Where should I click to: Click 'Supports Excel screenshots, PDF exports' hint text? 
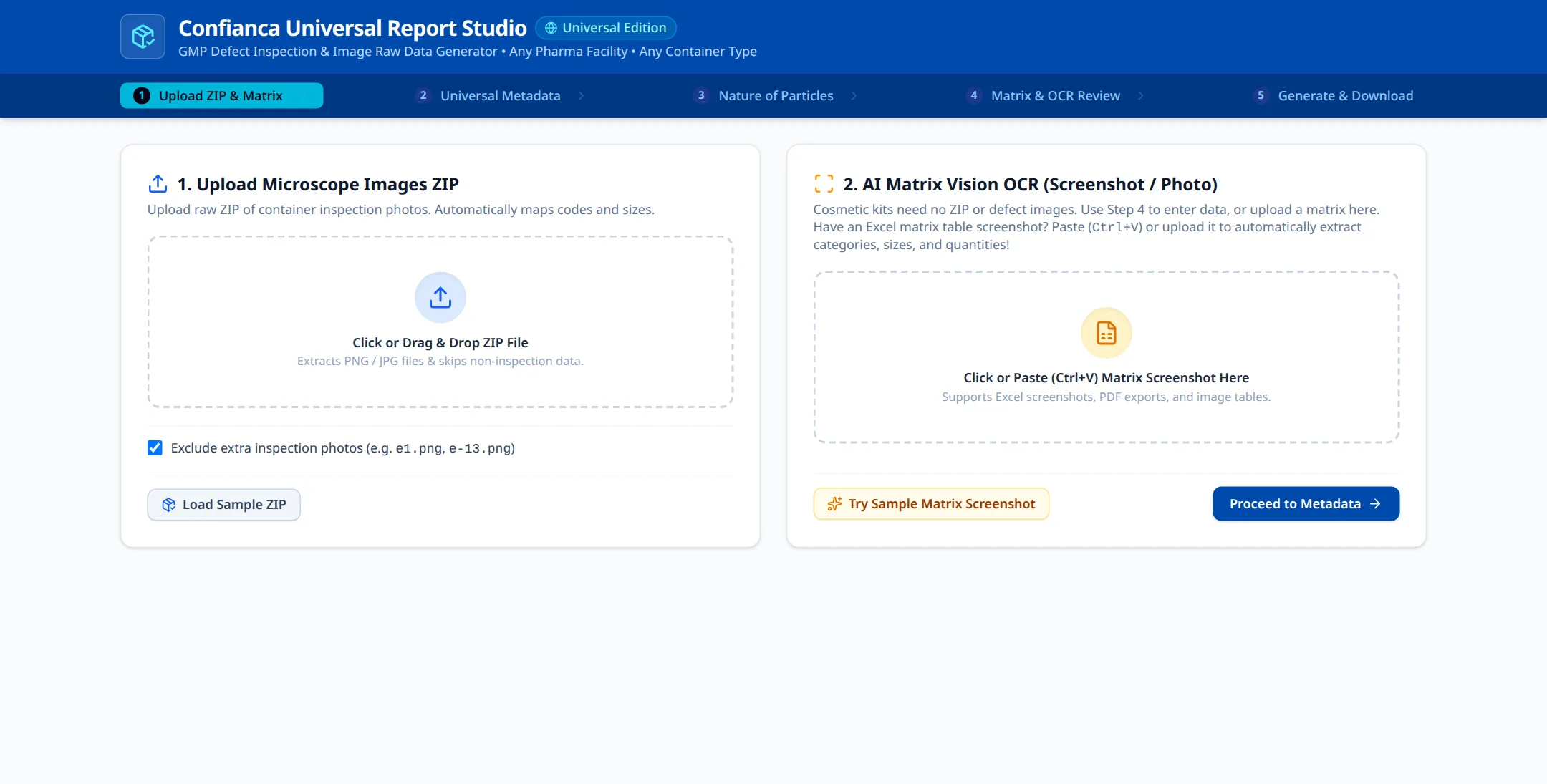(x=1106, y=397)
